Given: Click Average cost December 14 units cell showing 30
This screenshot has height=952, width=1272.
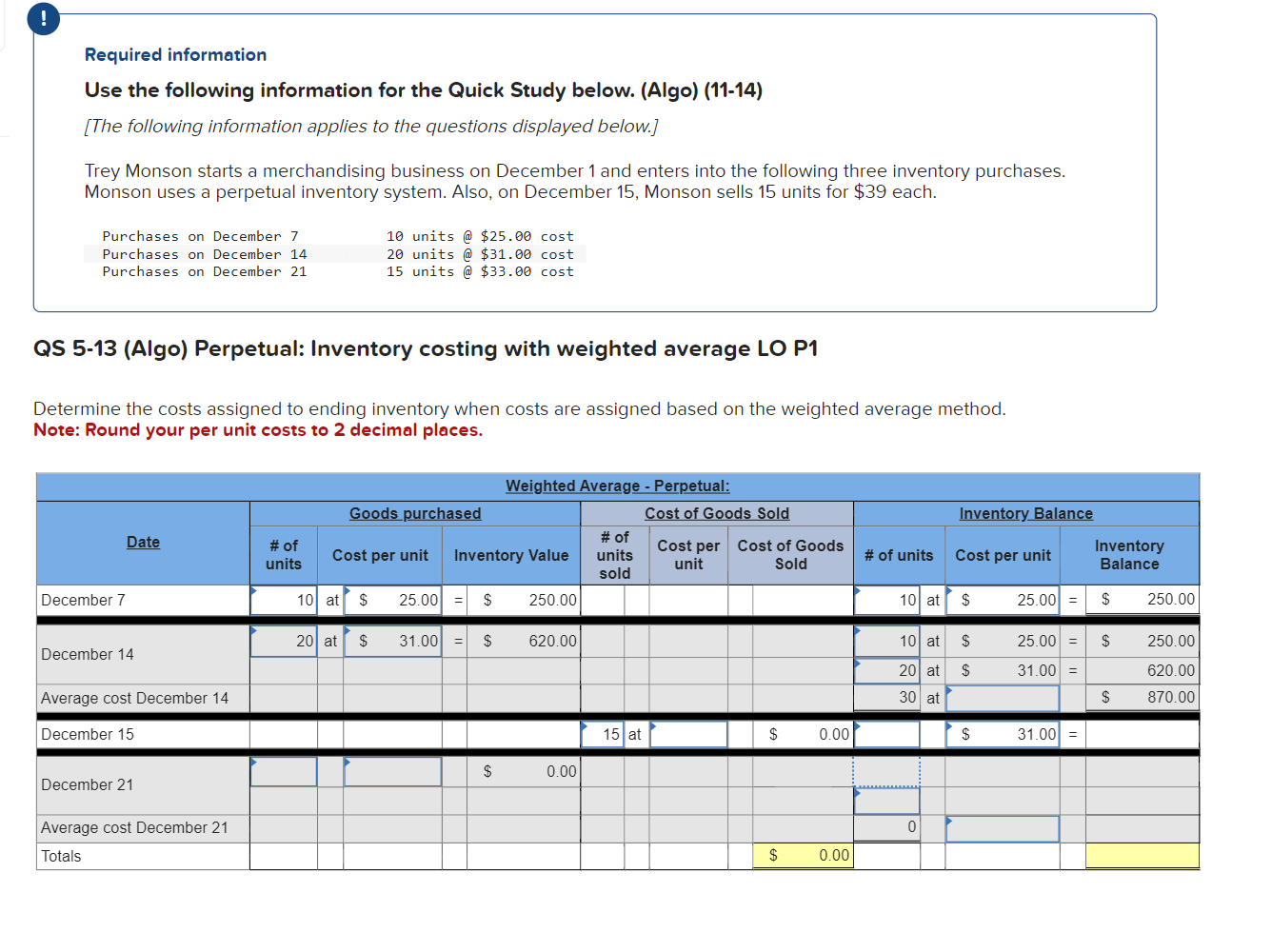Looking at the screenshot, I should tap(887, 698).
